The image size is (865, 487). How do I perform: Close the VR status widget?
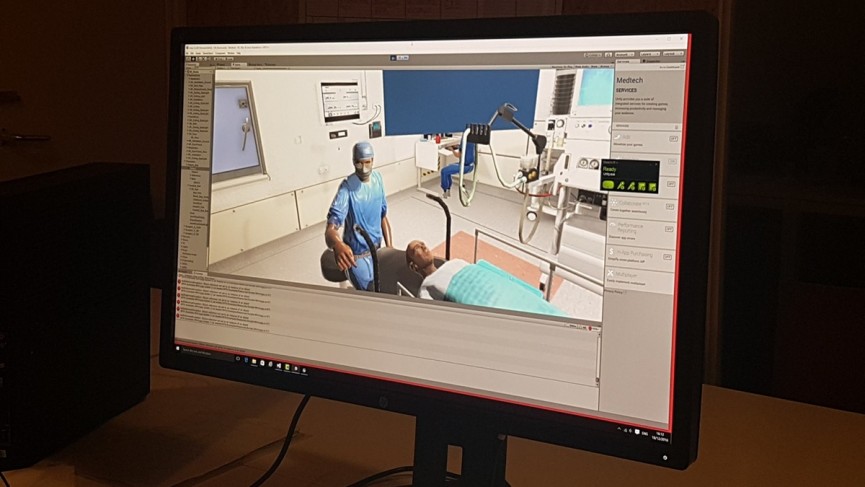(656, 164)
